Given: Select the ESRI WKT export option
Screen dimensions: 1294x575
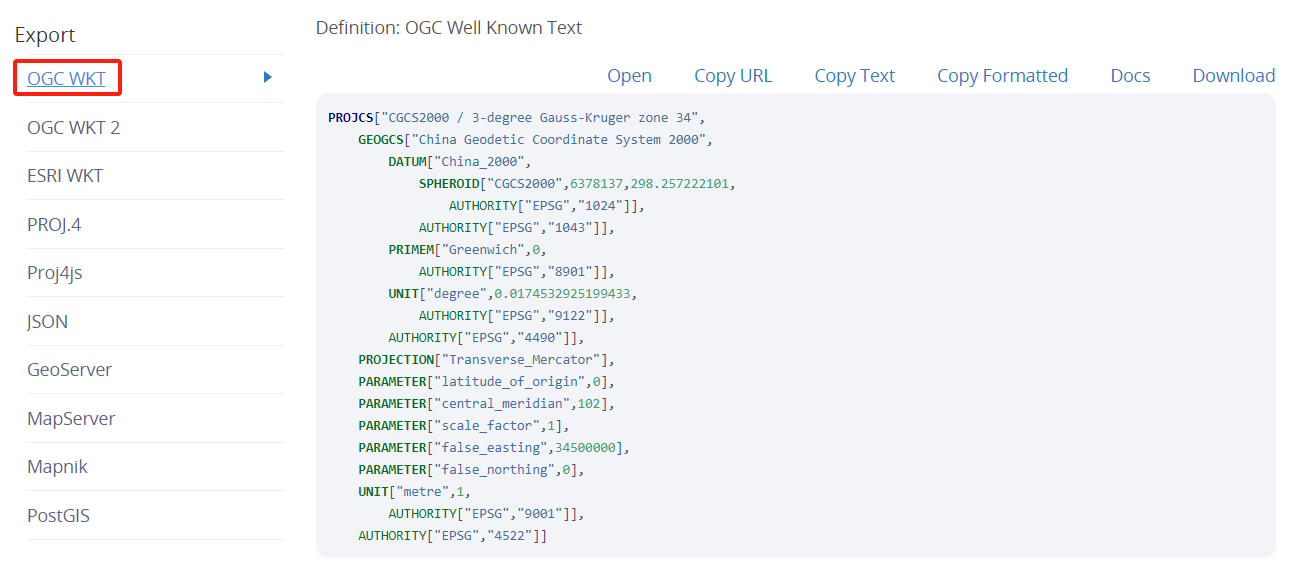Looking at the screenshot, I should [65, 176].
